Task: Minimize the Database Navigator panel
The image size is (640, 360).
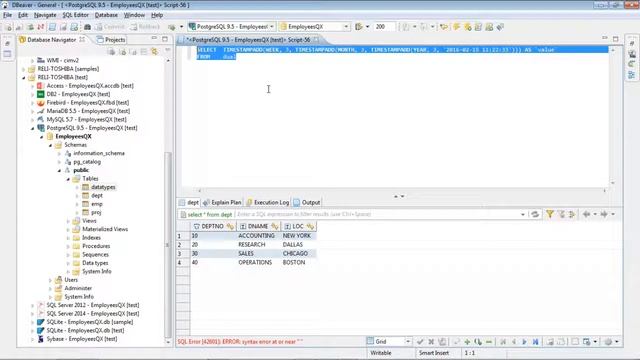Action: click(x=154, y=39)
